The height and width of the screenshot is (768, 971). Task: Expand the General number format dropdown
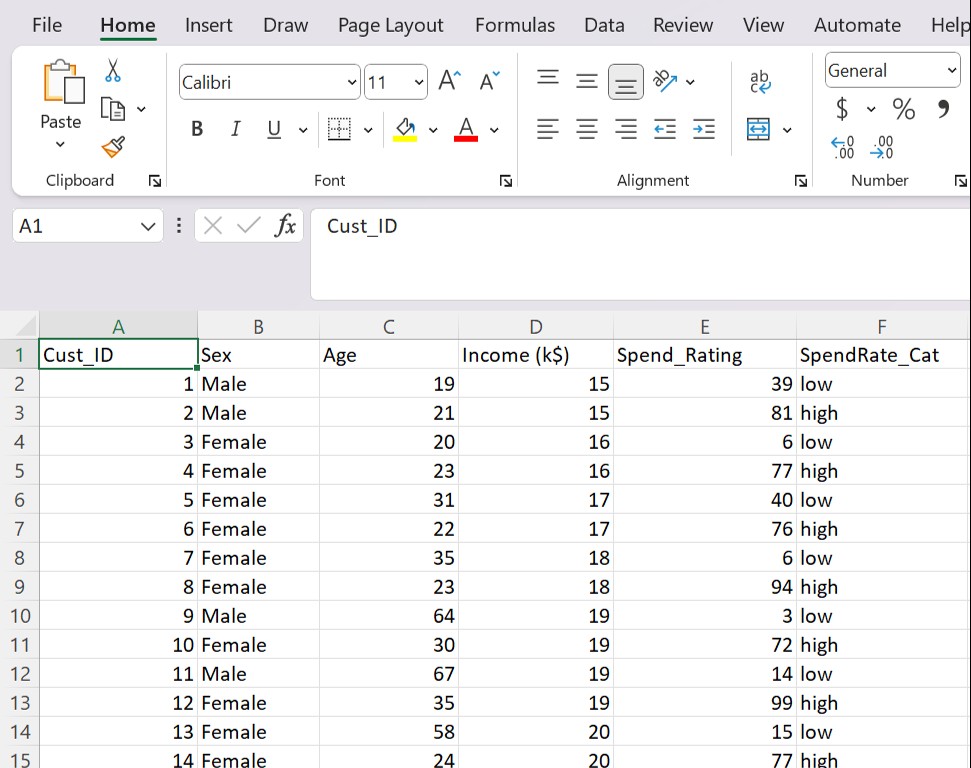[951, 71]
